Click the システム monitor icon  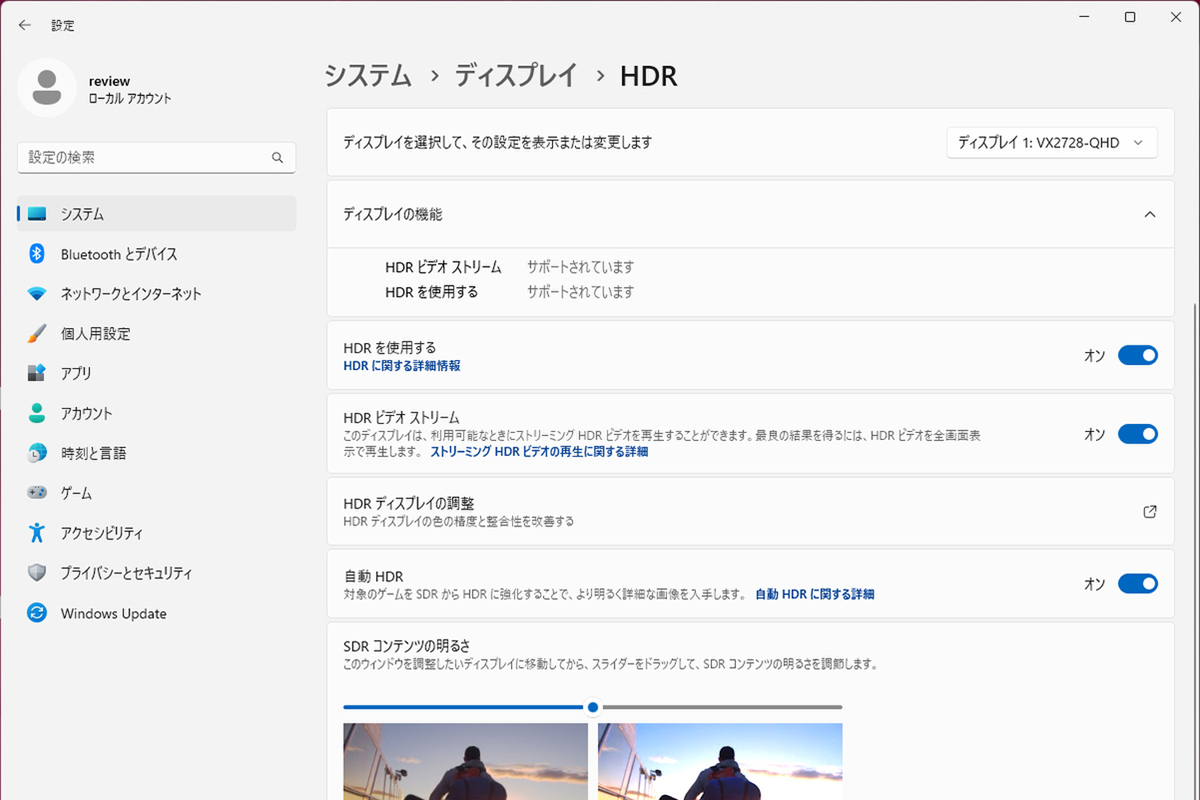[x=37, y=214]
